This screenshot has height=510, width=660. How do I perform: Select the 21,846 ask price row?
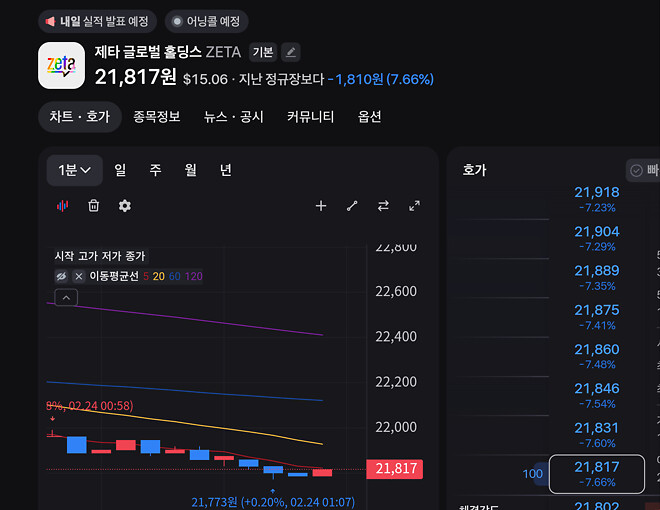point(597,395)
